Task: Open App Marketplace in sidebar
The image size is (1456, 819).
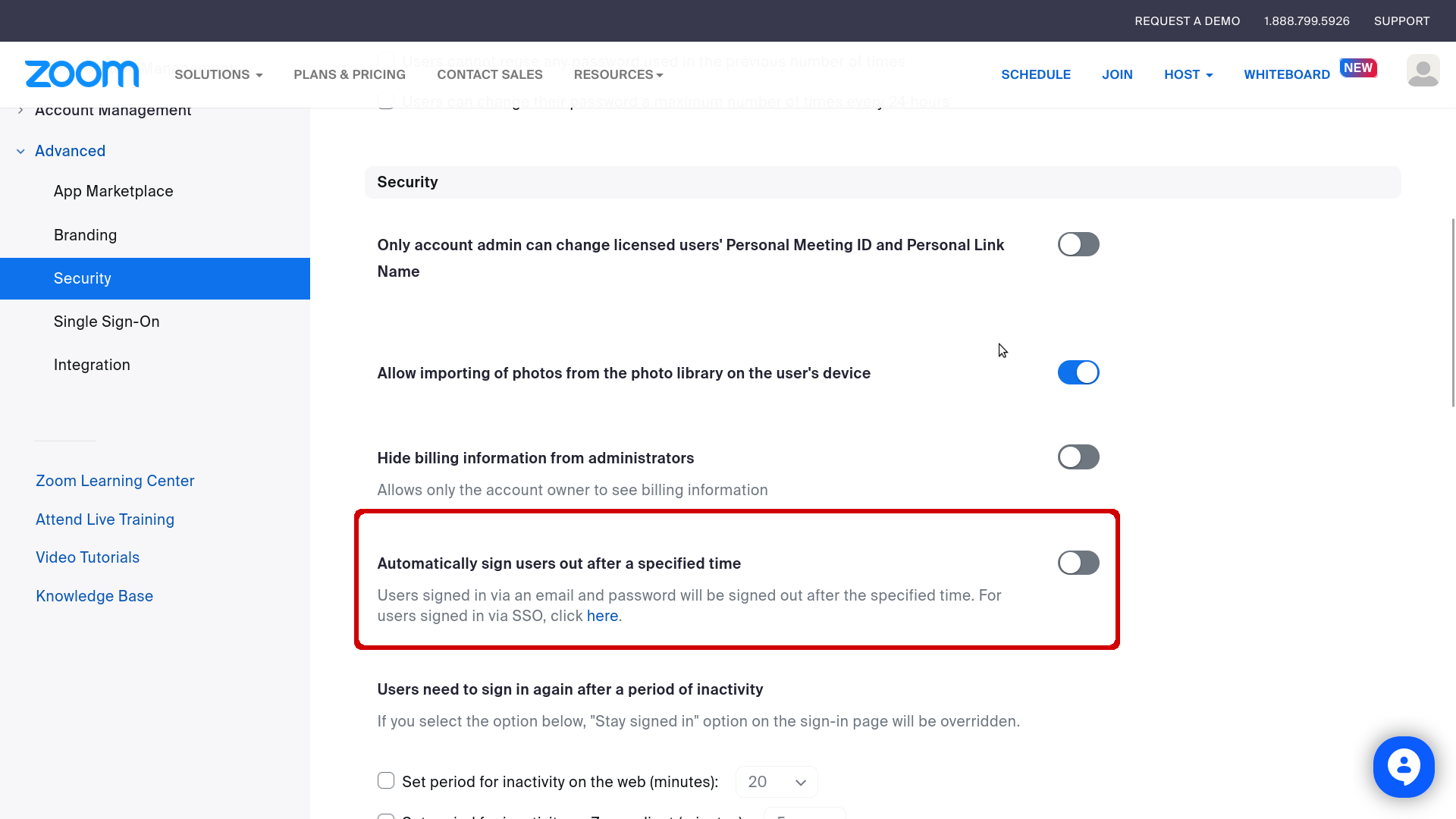Action: click(x=114, y=191)
